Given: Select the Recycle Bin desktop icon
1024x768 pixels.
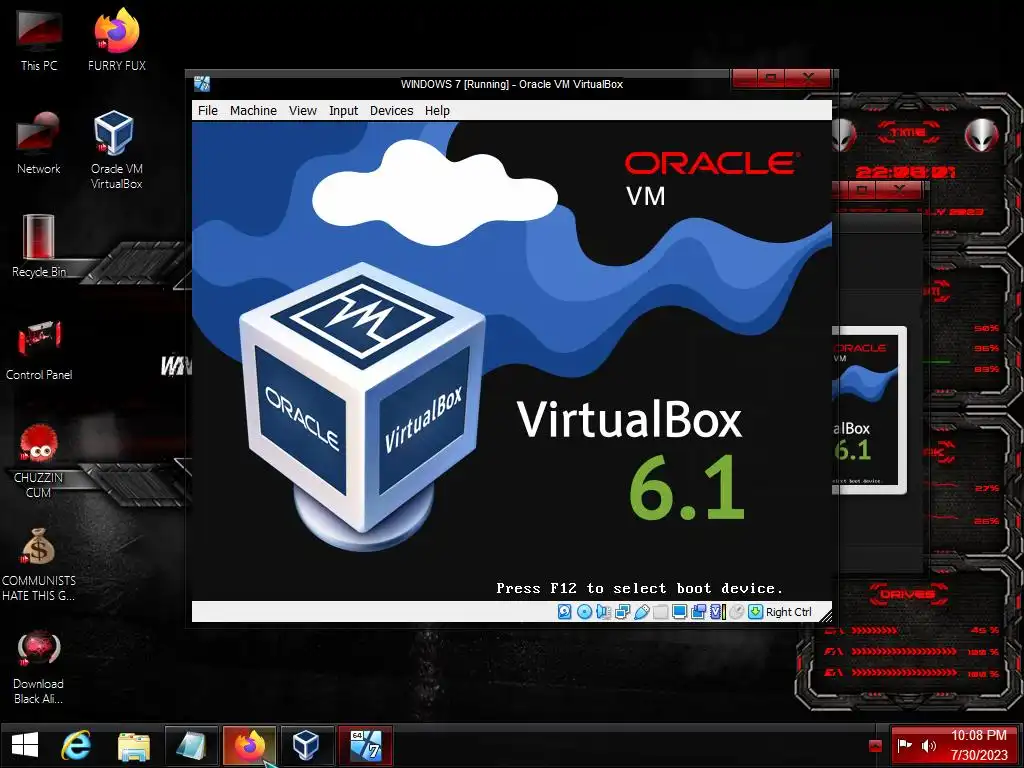Looking at the screenshot, I should [39, 246].
